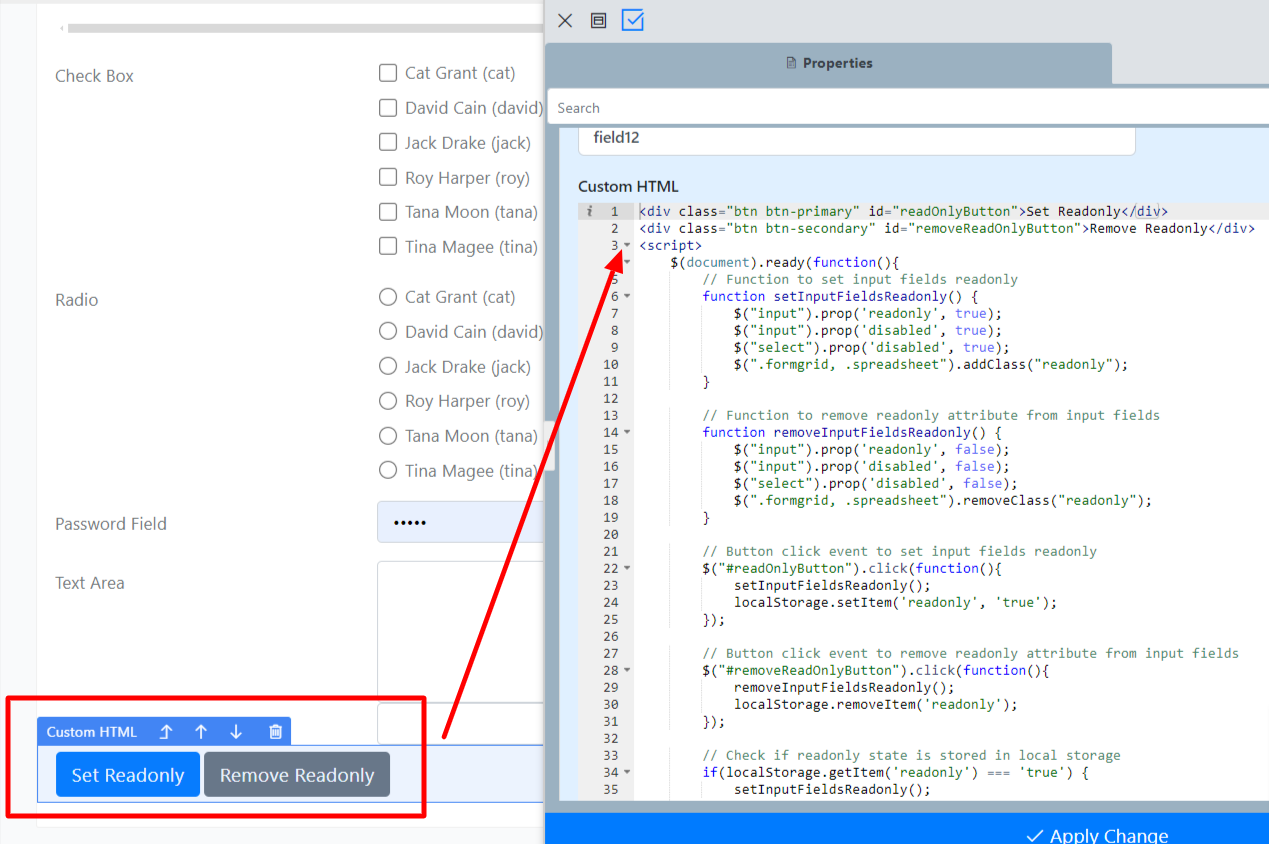
Task: Click the Remove Readonly button
Action: (297, 775)
